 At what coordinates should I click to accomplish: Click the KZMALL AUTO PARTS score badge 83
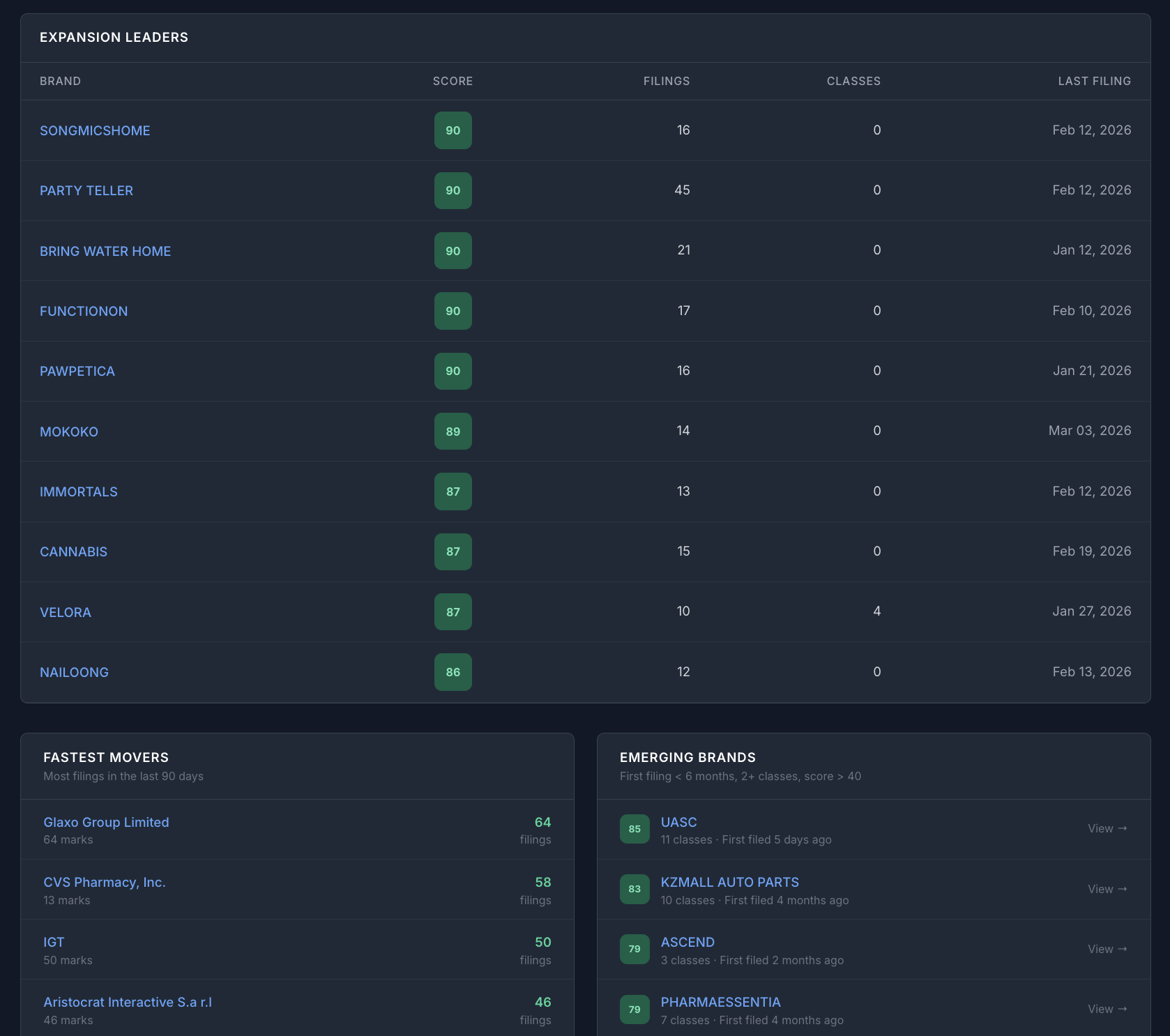(635, 889)
